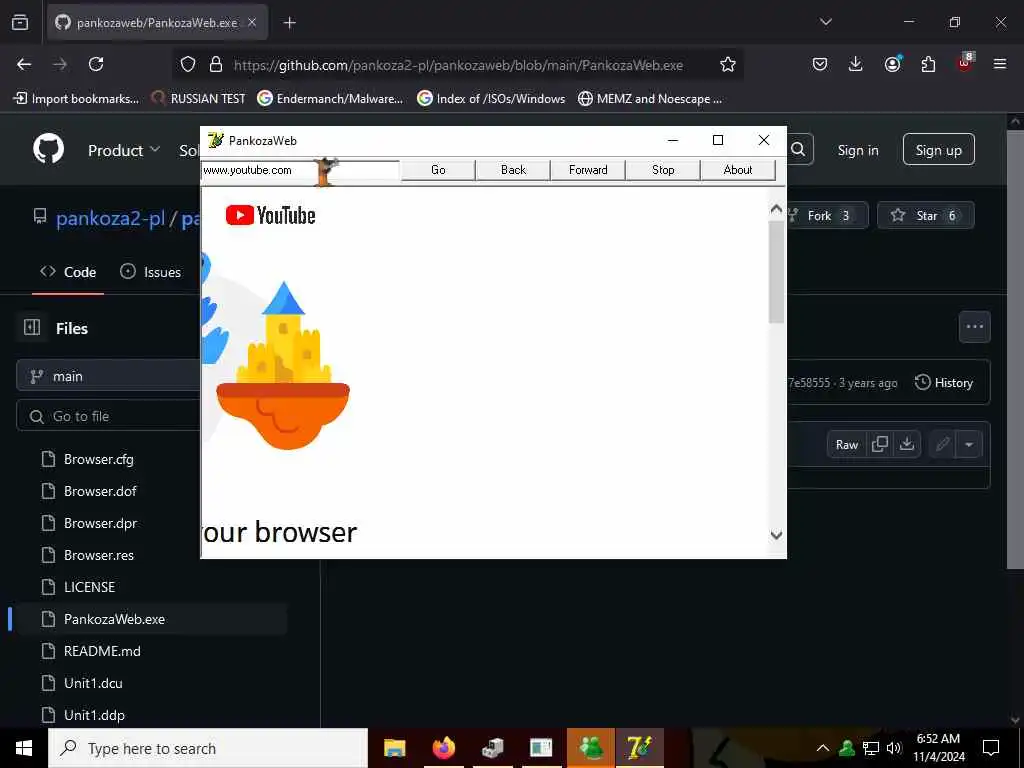Click the PankozaWeb page scroll down arrow

[776, 535]
